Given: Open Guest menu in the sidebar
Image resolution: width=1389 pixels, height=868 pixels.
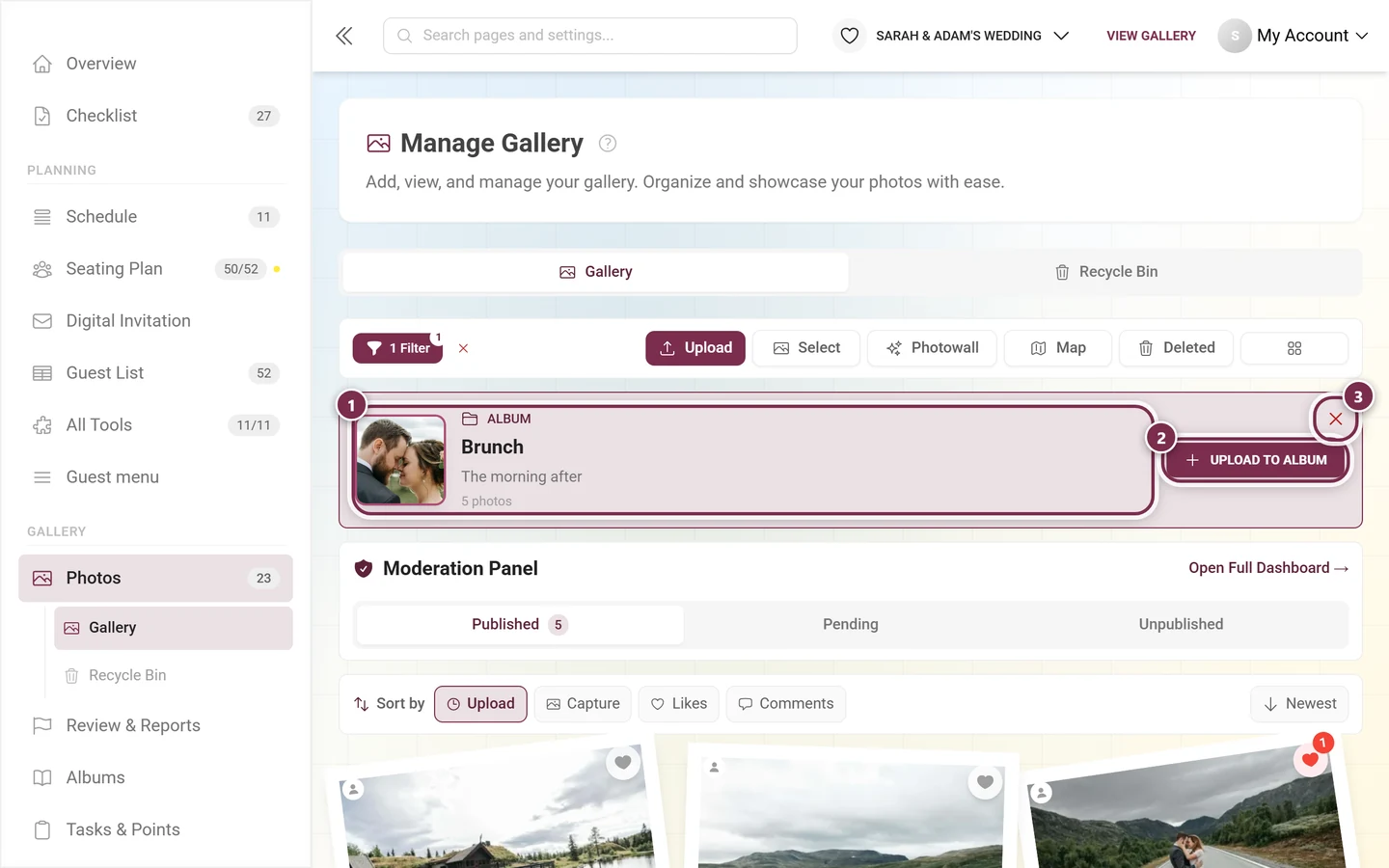Looking at the screenshot, I should point(155,477).
